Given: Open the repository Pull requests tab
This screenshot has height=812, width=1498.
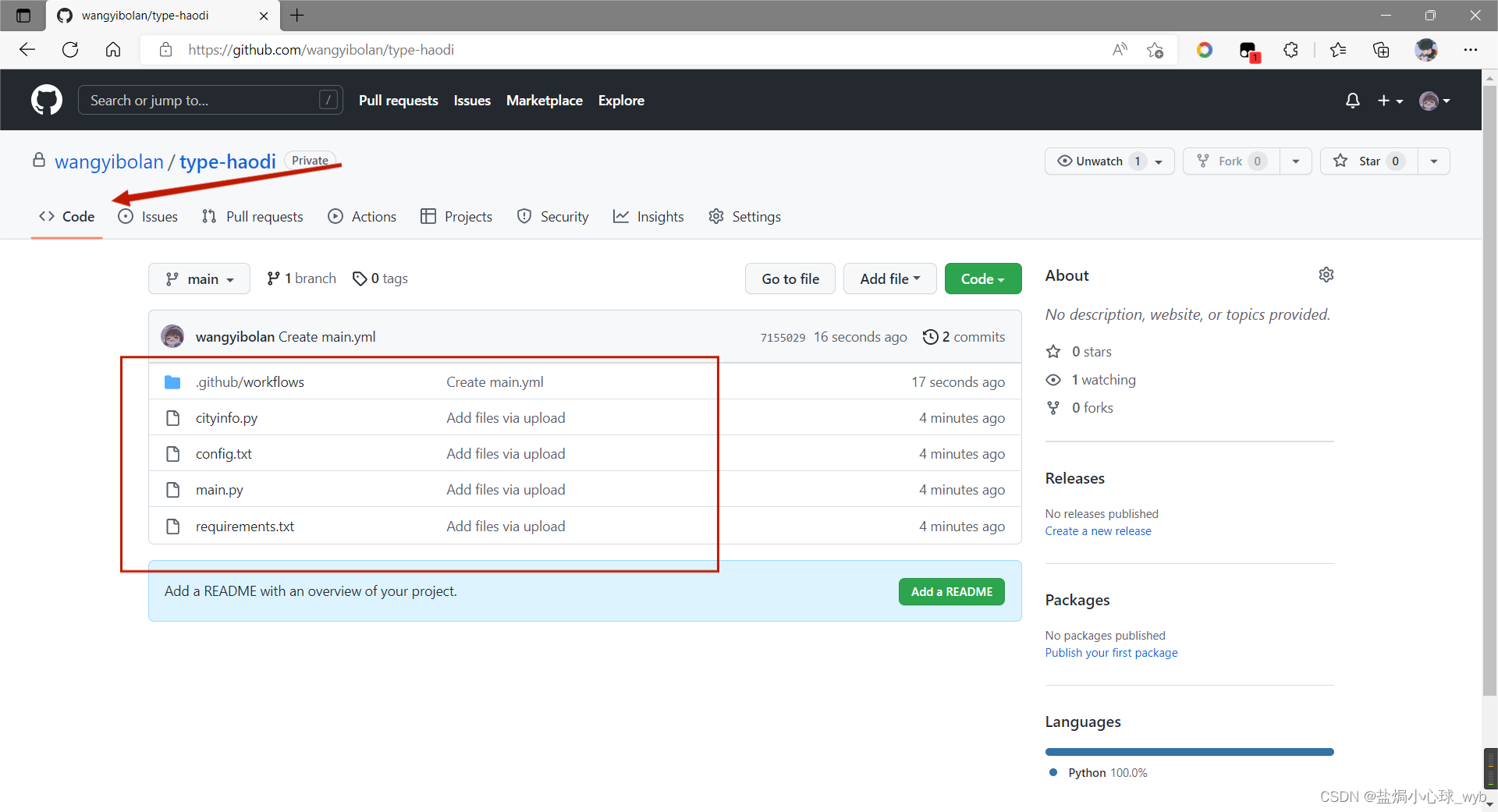Looking at the screenshot, I should click(252, 217).
